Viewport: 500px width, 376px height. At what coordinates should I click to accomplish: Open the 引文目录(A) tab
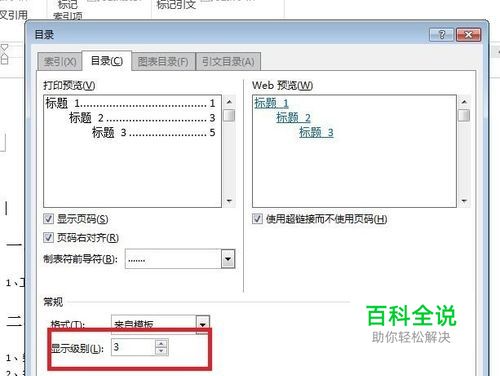point(228,62)
